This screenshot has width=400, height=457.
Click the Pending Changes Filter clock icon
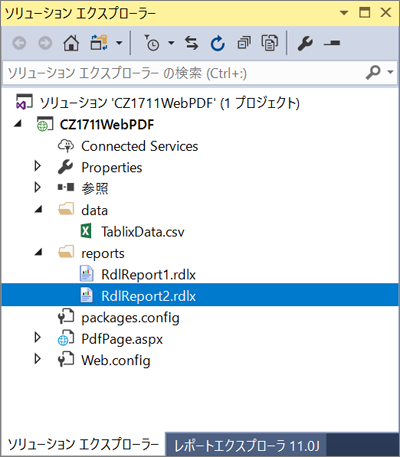click(x=151, y=43)
